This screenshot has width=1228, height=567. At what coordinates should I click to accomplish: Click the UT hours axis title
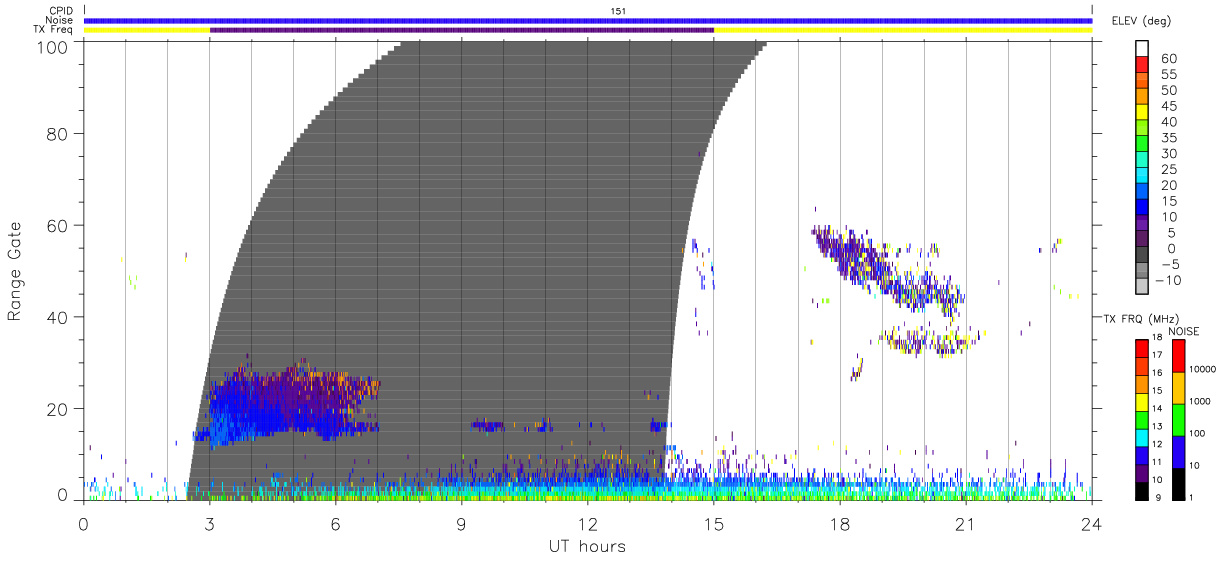(x=587, y=546)
